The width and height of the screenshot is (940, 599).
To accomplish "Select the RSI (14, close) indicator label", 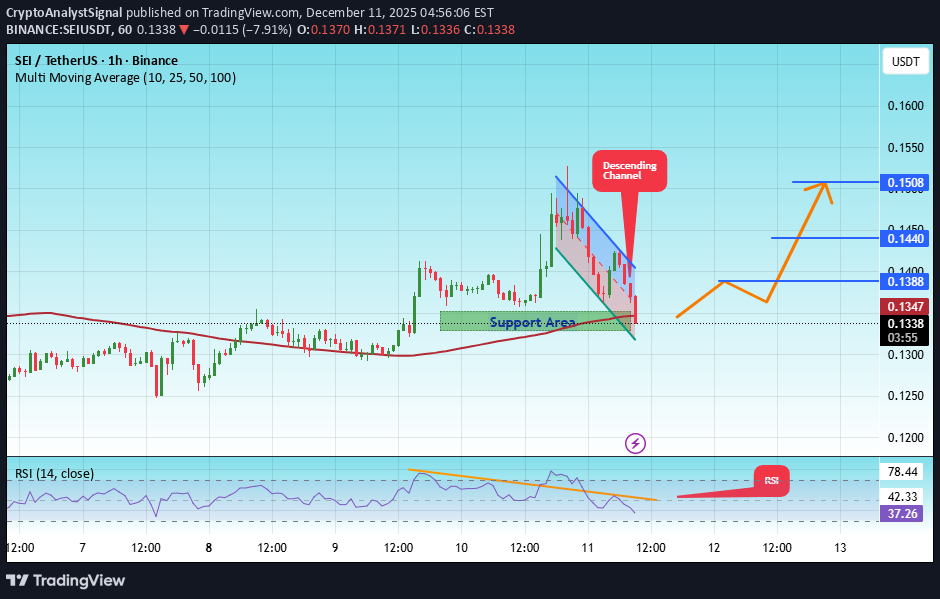I will (54, 471).
